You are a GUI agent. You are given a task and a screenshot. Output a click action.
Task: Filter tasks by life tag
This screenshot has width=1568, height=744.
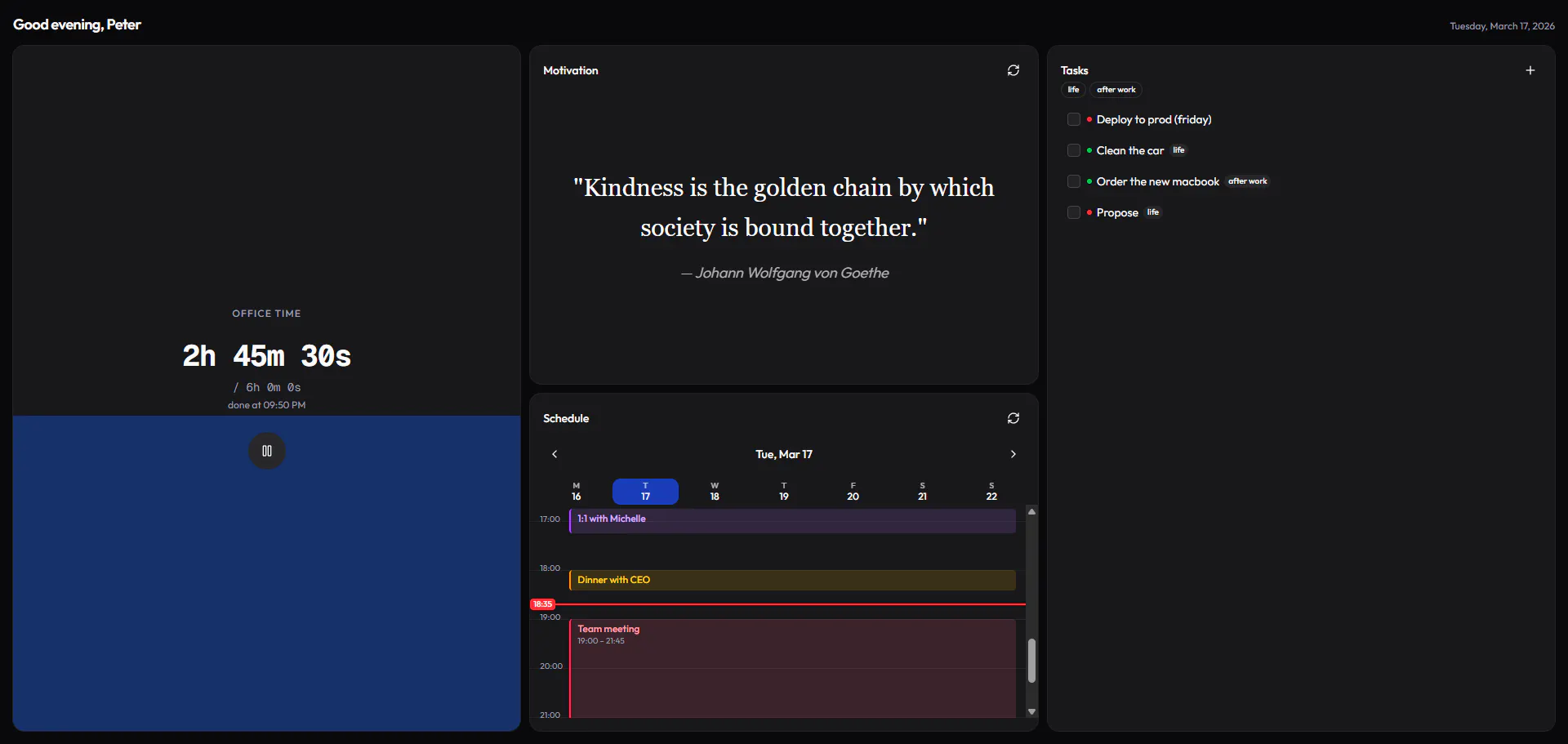pos(1073,90)
